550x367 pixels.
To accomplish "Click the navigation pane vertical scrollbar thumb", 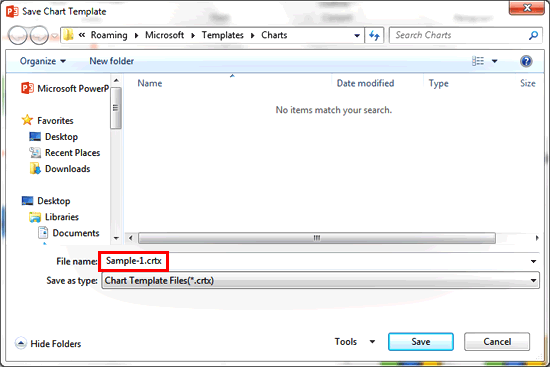I will point(116,108).
